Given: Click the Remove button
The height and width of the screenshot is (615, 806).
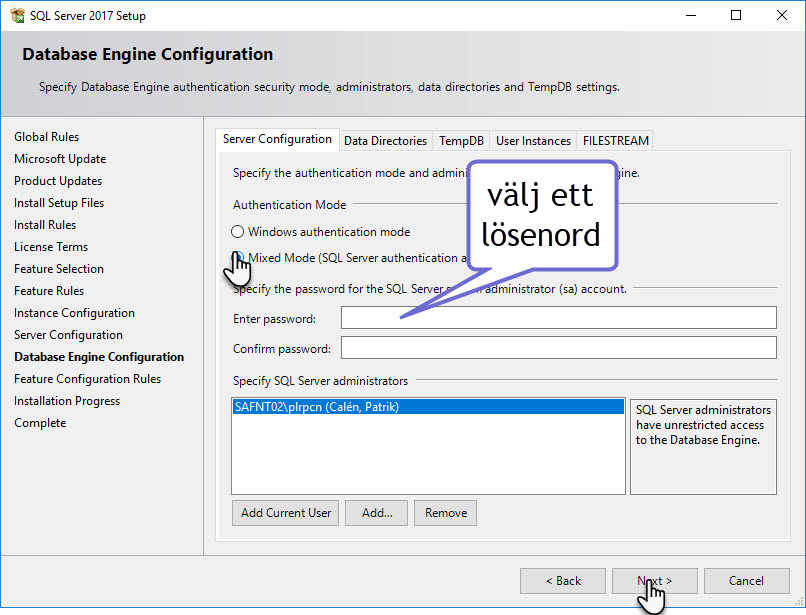Looking at the screenshot, I should (446, 513).
